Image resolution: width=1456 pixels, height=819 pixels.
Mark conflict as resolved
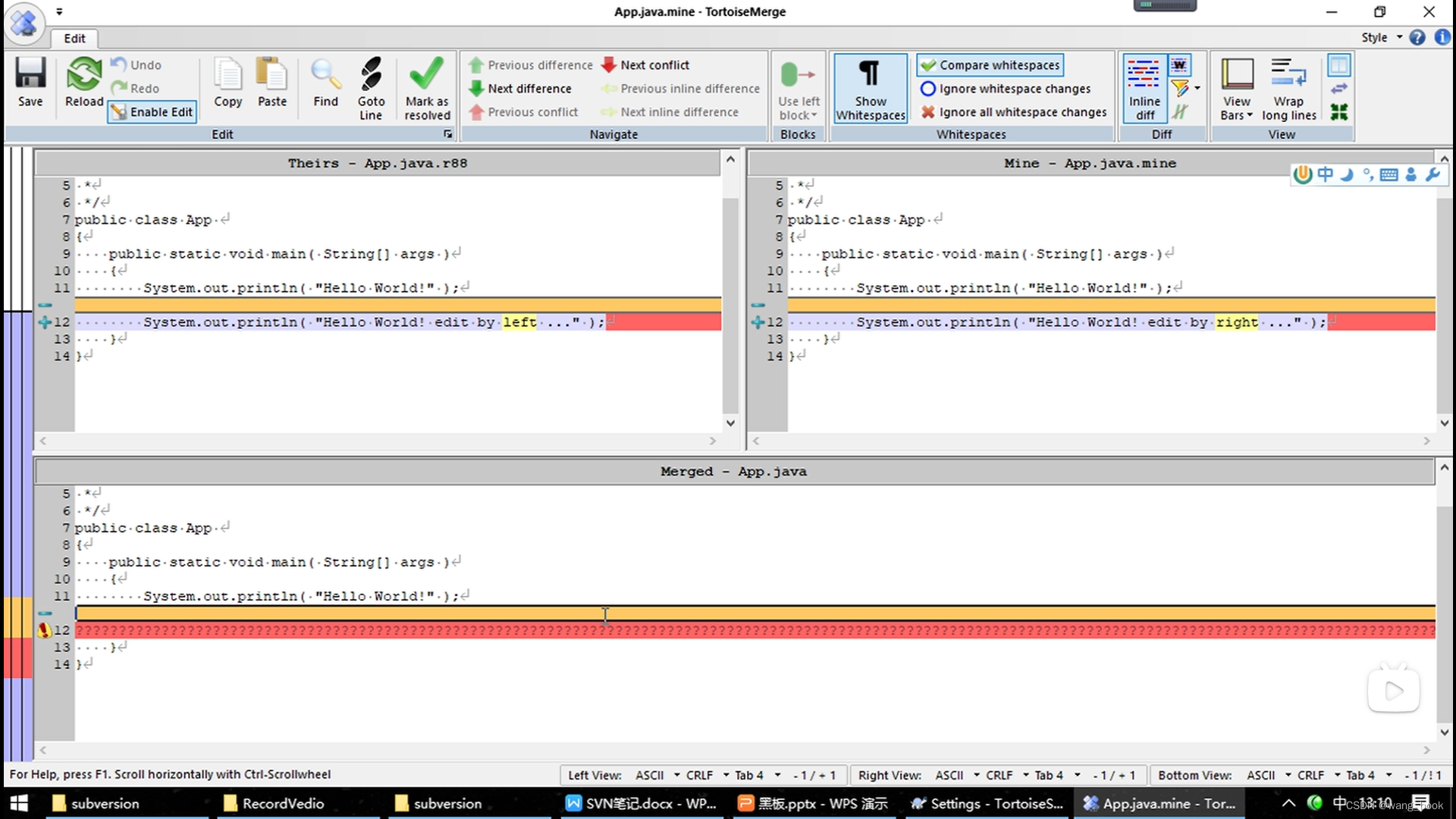pyautogui.click(x=427, y=88)
